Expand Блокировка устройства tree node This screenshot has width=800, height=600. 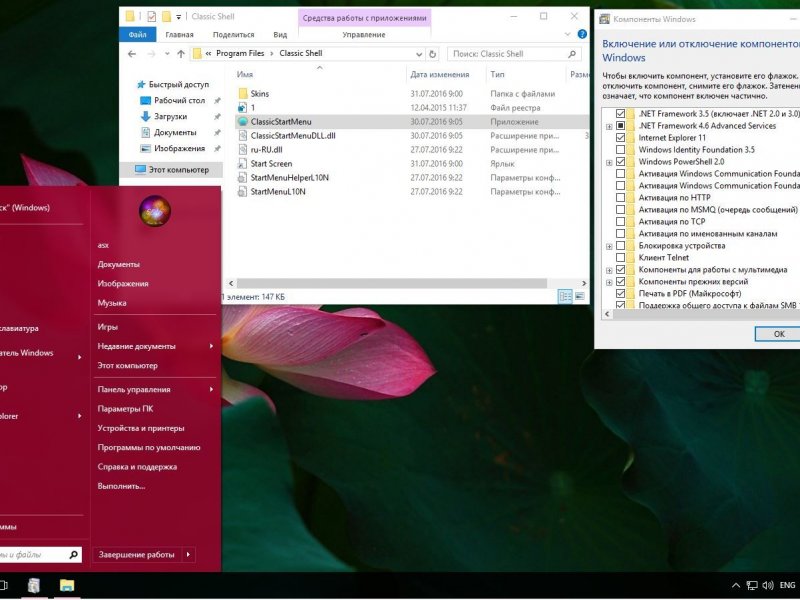609,246
